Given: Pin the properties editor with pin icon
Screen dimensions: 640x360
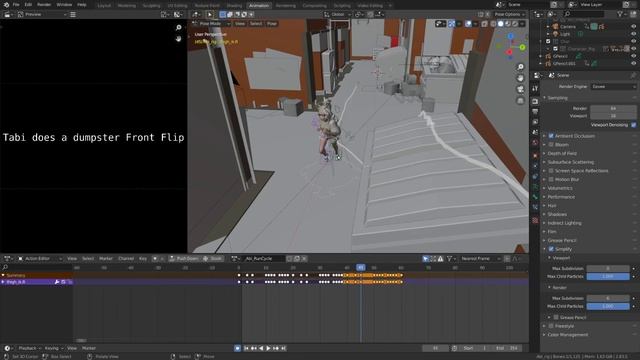Looking at the screenshot, I should tap(633, 76).
